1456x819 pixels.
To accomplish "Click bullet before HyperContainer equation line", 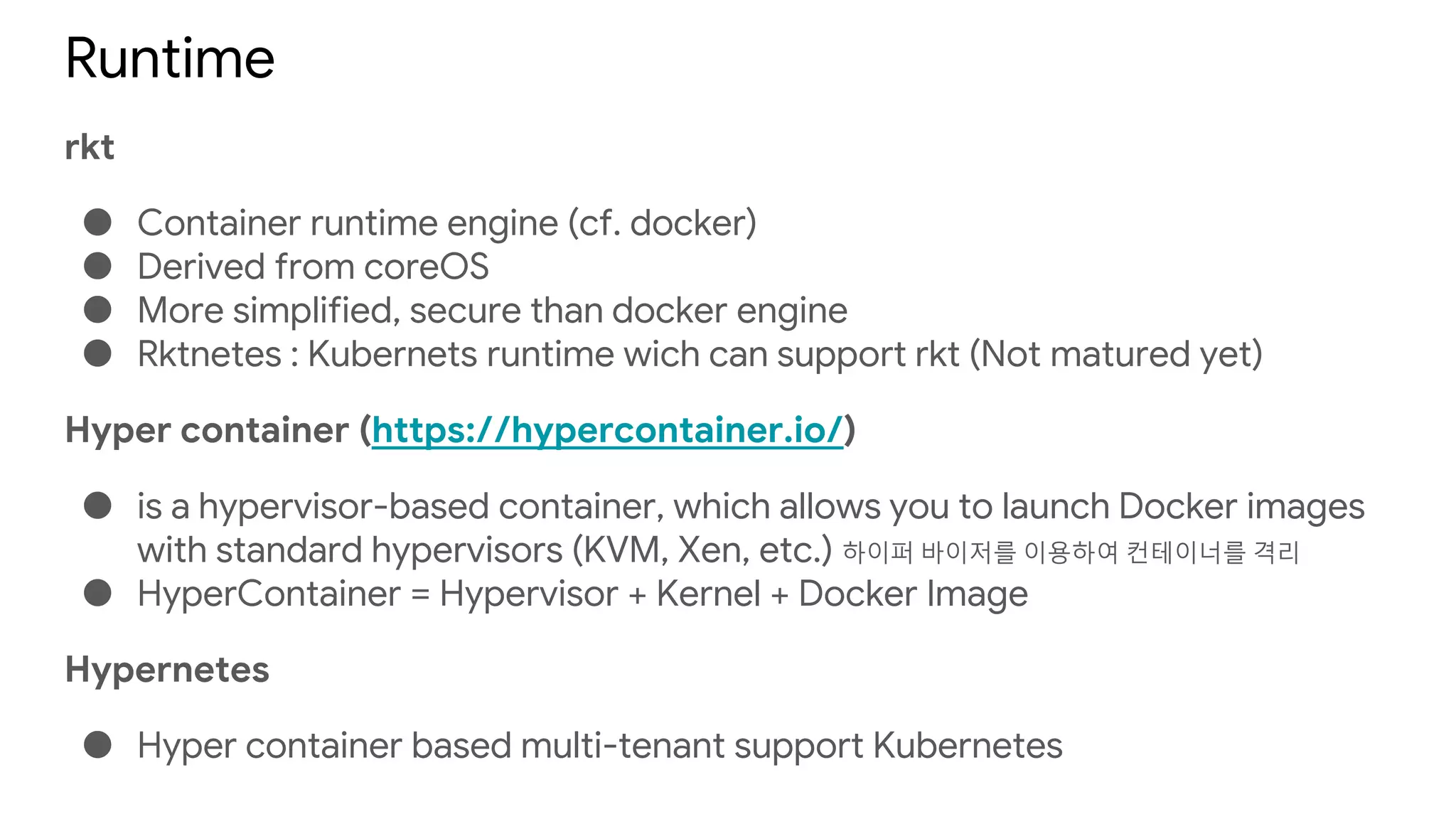I will tap(97, 593).
